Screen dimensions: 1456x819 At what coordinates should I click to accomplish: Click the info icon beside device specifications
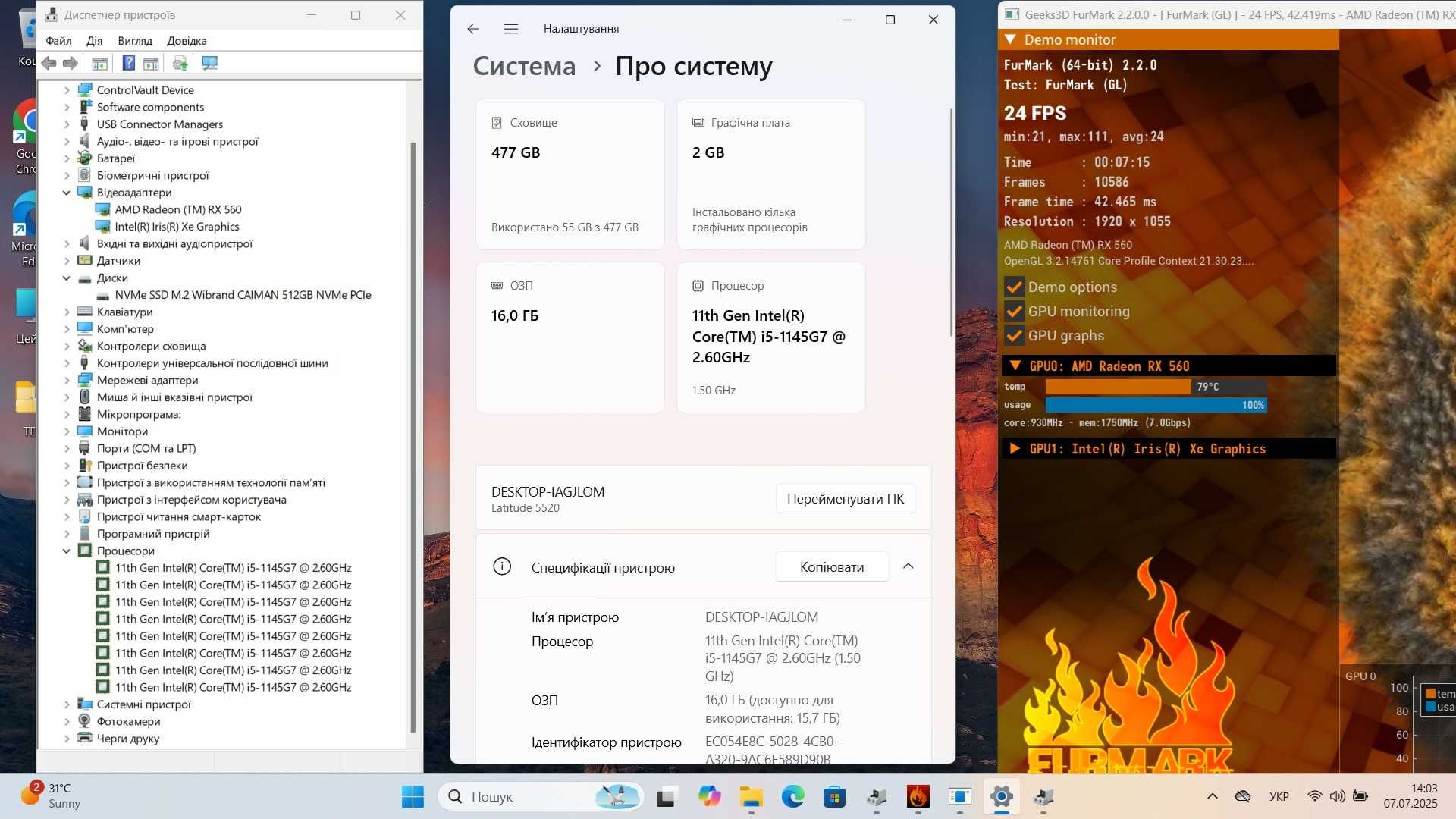pyautogui.click(x=502, y=566)
